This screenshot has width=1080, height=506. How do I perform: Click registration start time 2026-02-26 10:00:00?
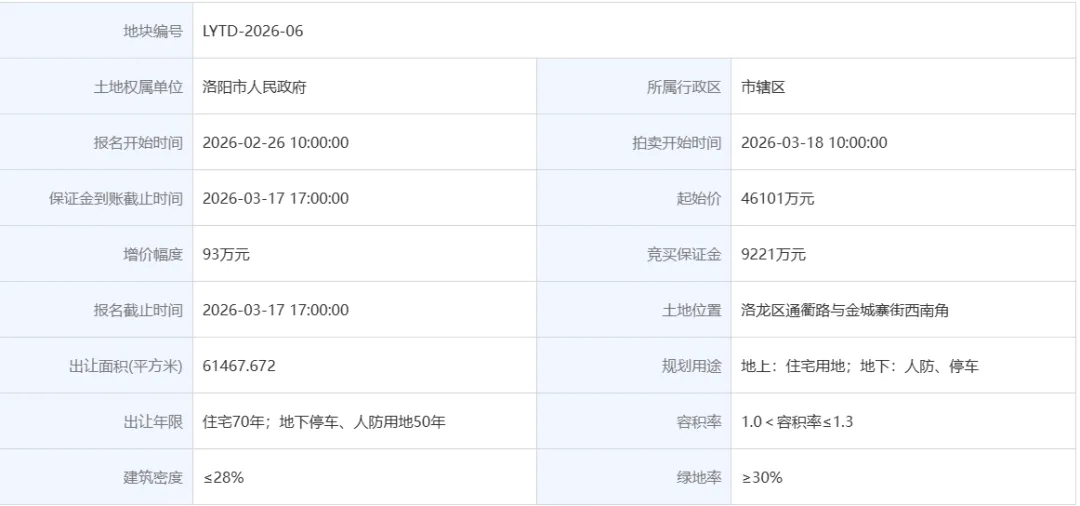(x=276, y=143)
